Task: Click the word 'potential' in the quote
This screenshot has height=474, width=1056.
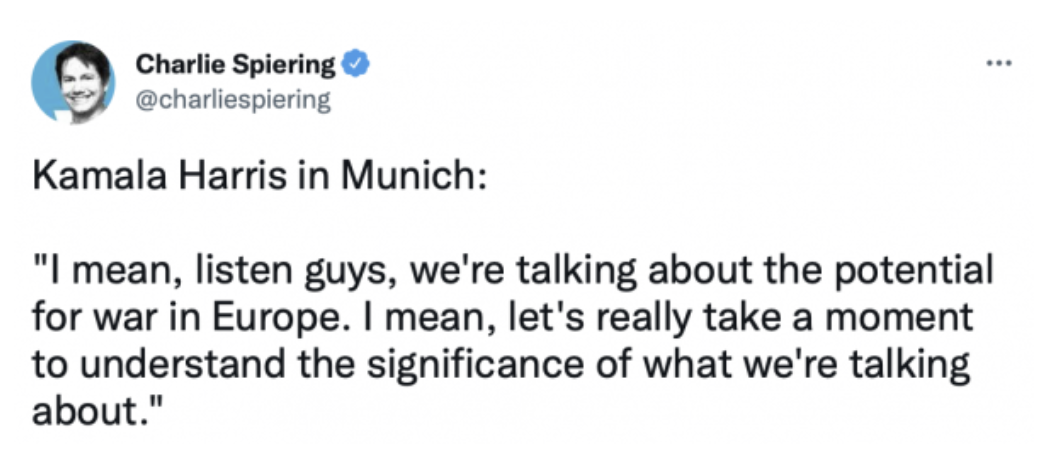Action: click(x=919, y=272)
